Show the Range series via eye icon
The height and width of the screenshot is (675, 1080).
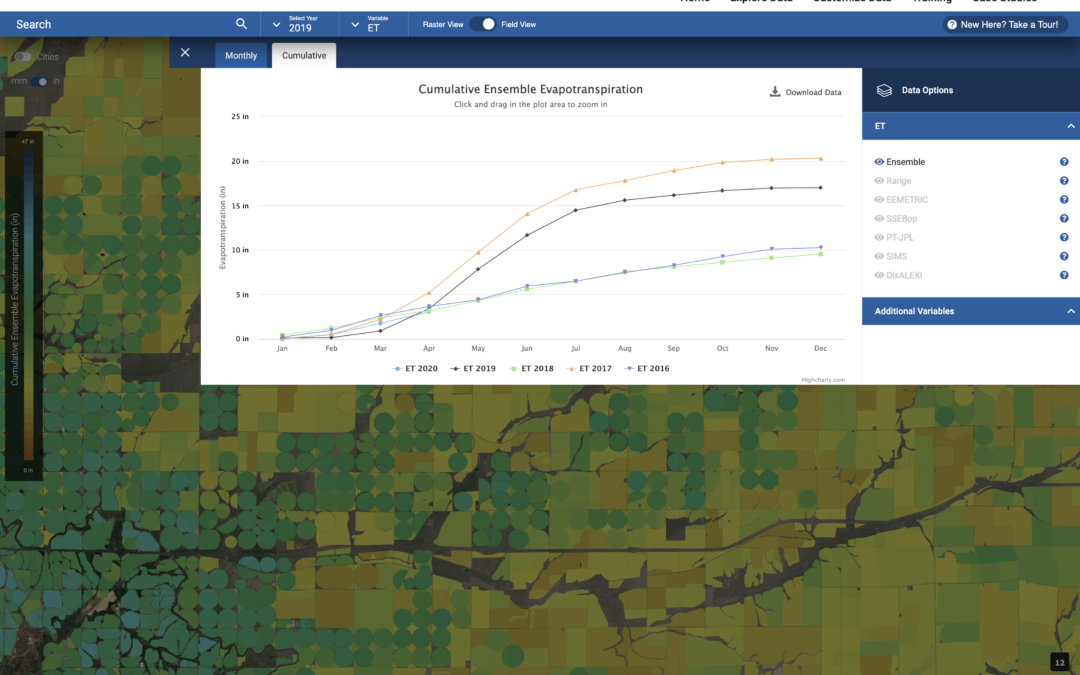coord(879,181)
